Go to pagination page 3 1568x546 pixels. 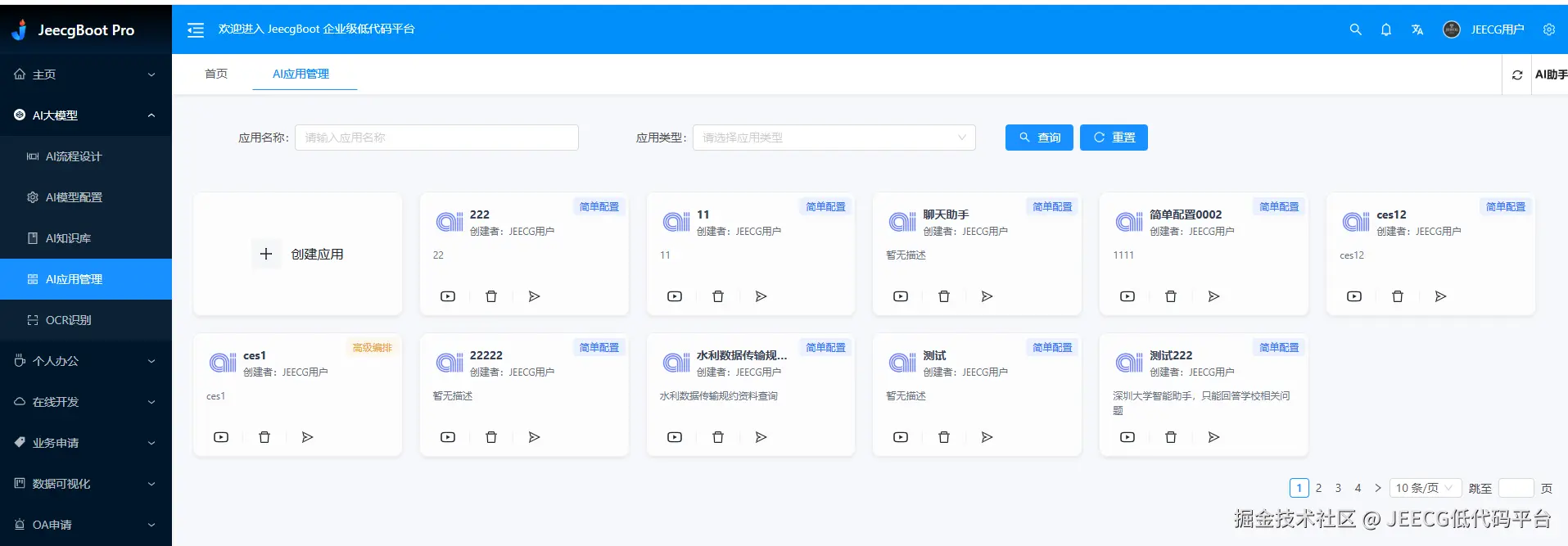point(1338,488)
